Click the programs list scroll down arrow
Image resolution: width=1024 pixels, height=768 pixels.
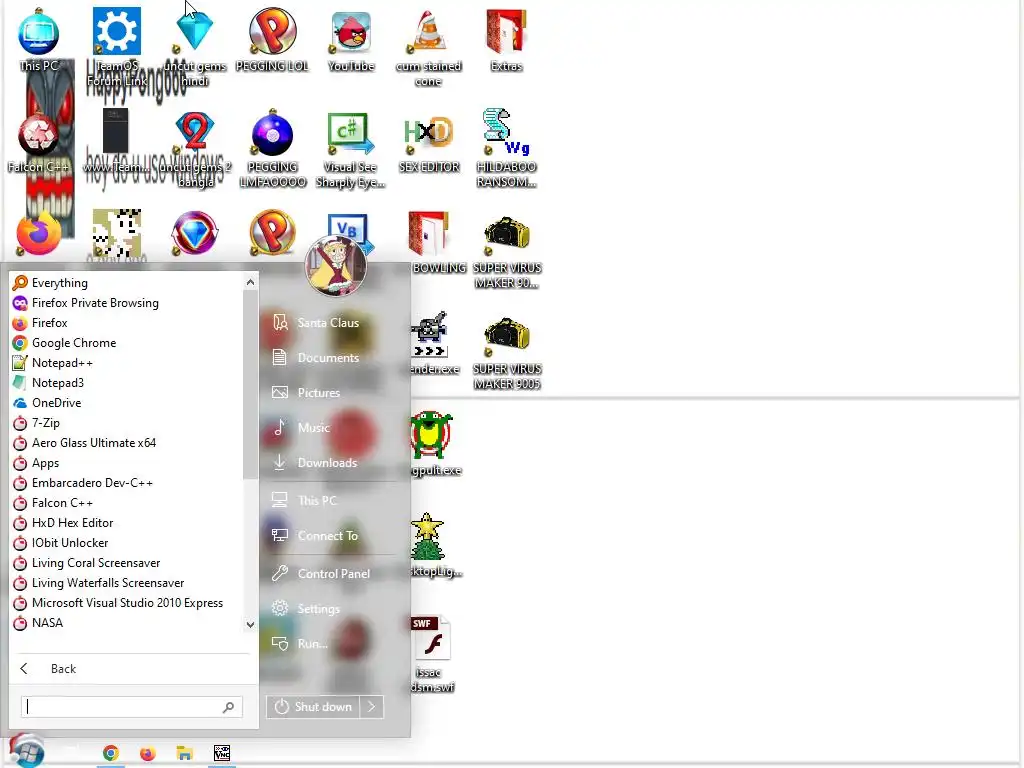[x=250, y=624]
